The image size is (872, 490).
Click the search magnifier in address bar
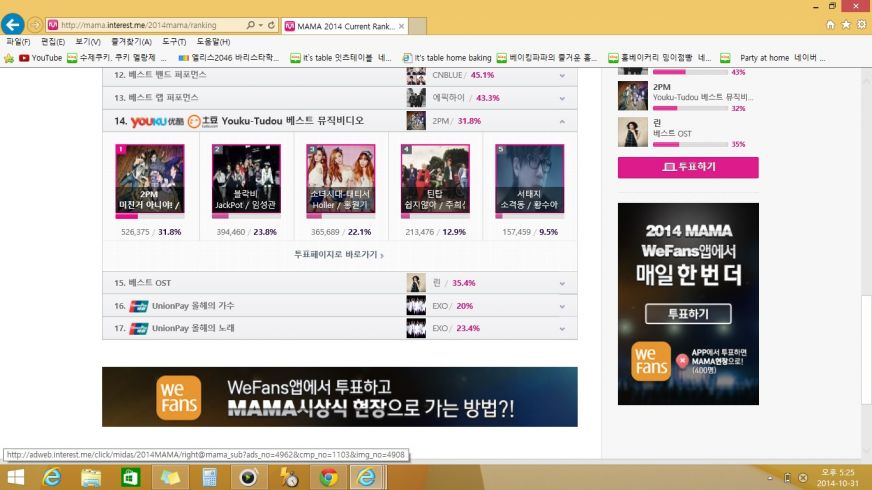point(251,25)
